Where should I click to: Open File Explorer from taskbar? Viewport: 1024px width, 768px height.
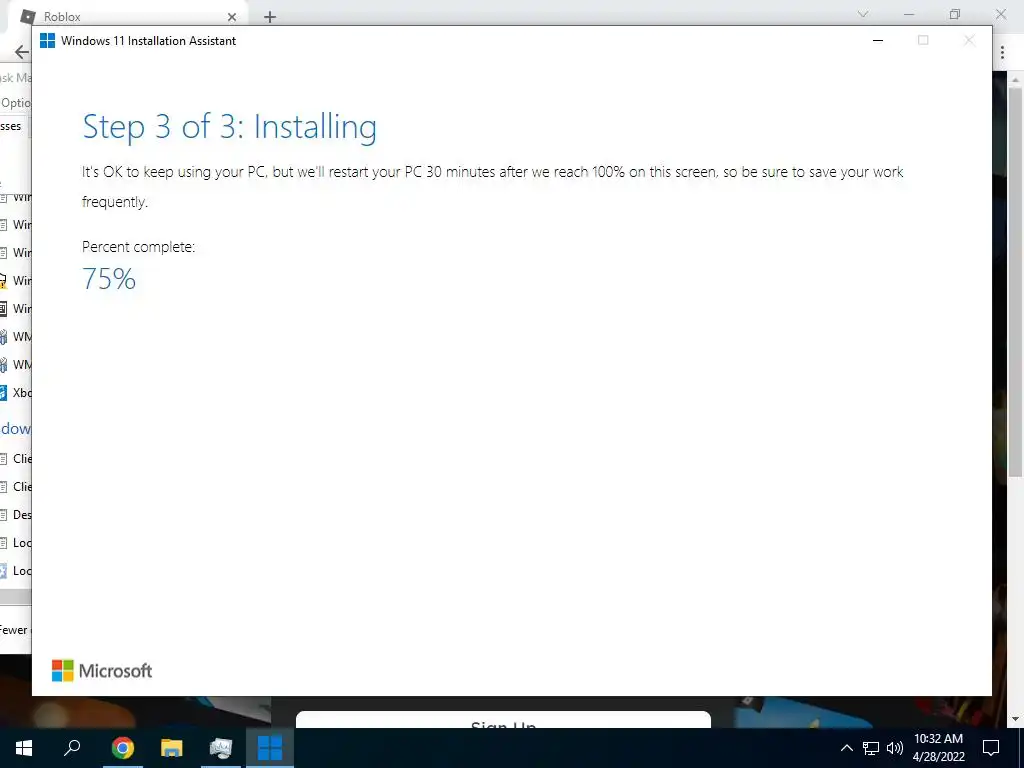[x=172, y=748]
